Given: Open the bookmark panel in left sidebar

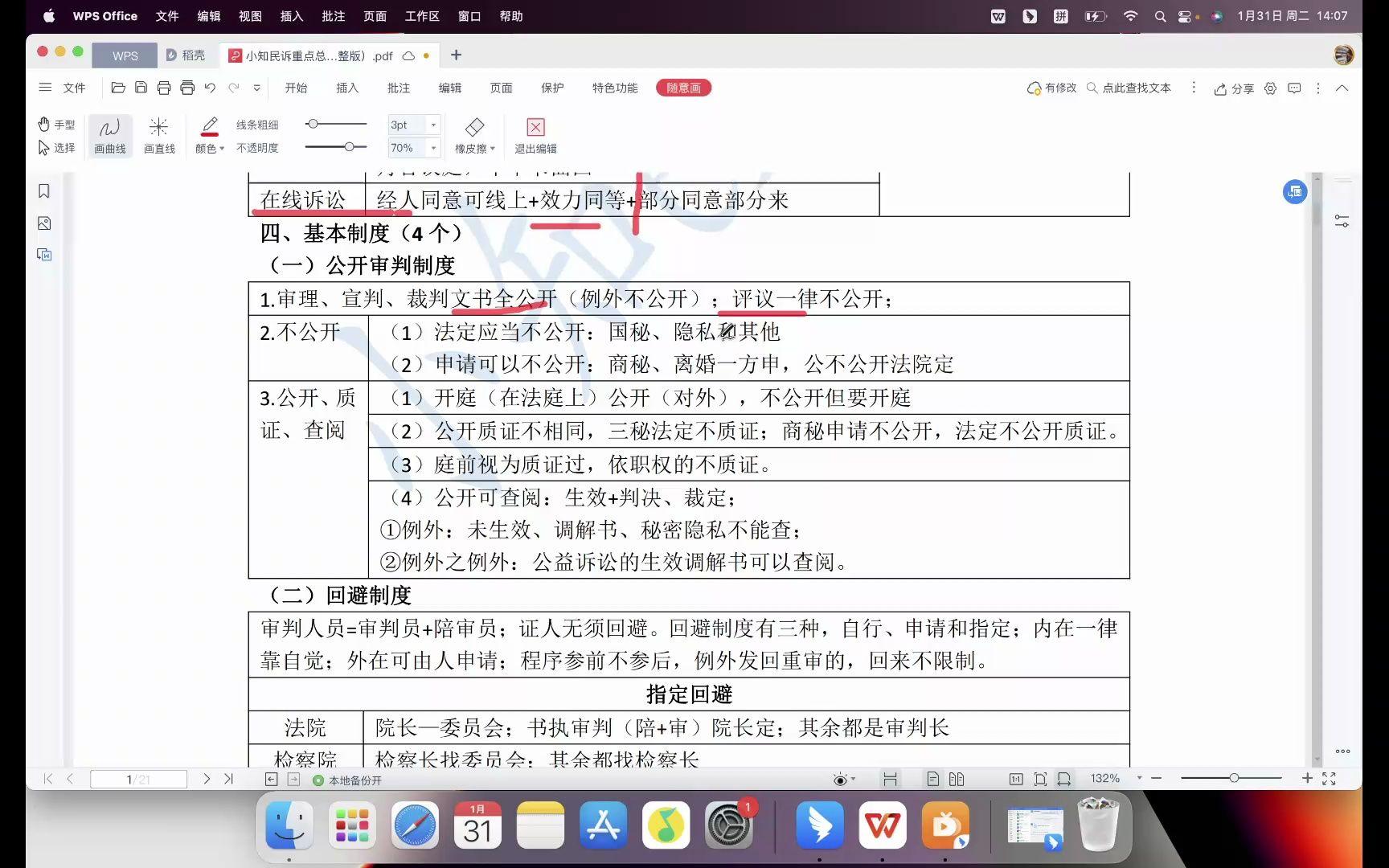Looking at the screenshot, I should pyautogui.click(x=44, y=191).
